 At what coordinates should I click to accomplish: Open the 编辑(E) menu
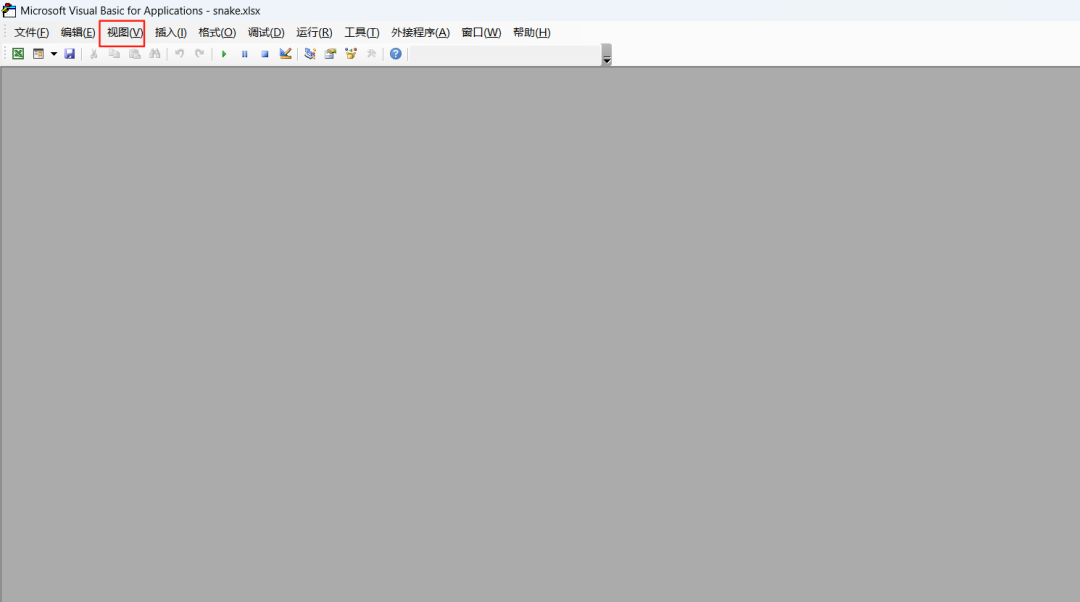(78, 32)
